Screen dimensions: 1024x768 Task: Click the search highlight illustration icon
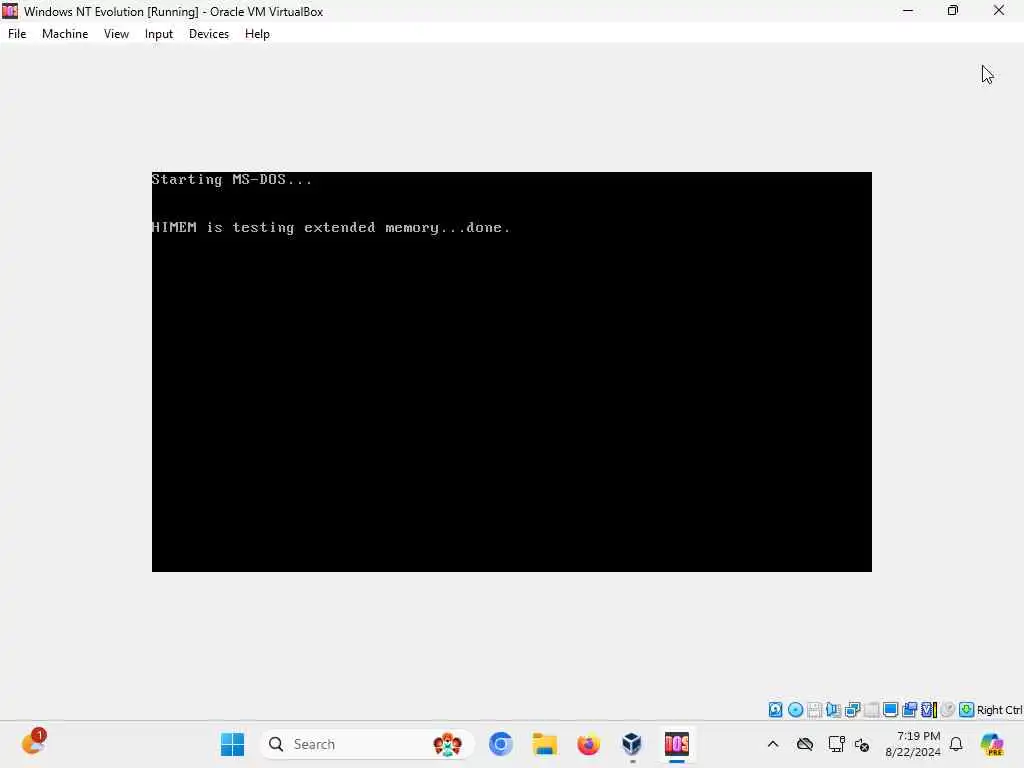pos(447,744)
